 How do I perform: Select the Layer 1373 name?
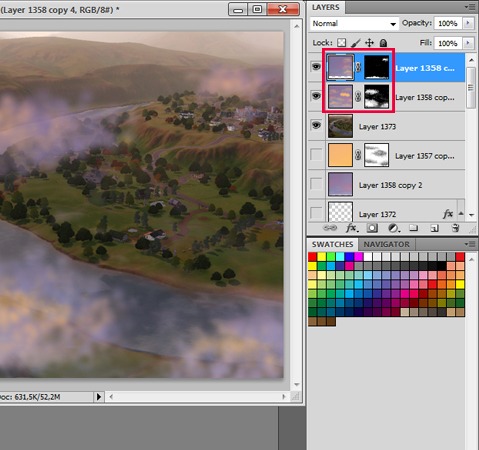(x=377, y=127)
